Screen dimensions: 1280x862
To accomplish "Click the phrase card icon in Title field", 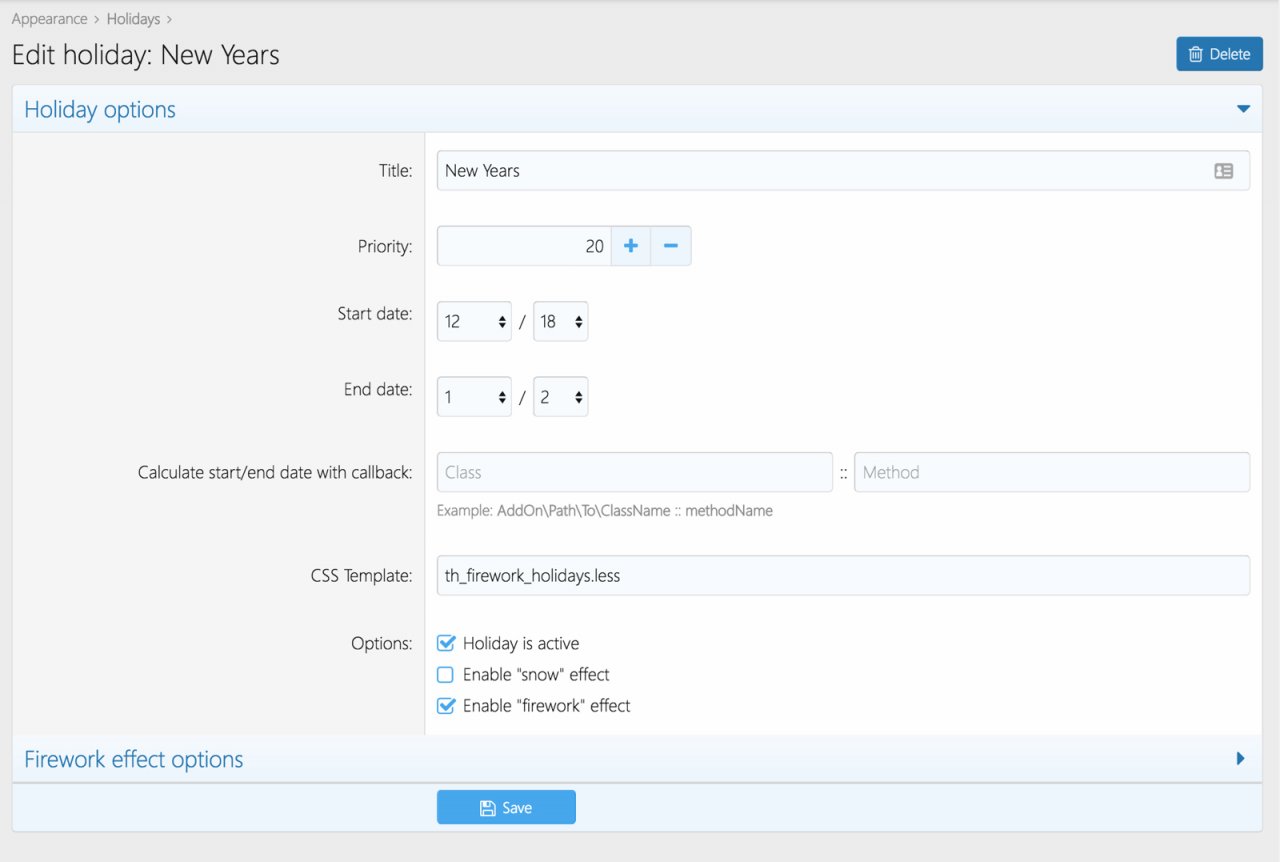I will (x=1223, y=171).
